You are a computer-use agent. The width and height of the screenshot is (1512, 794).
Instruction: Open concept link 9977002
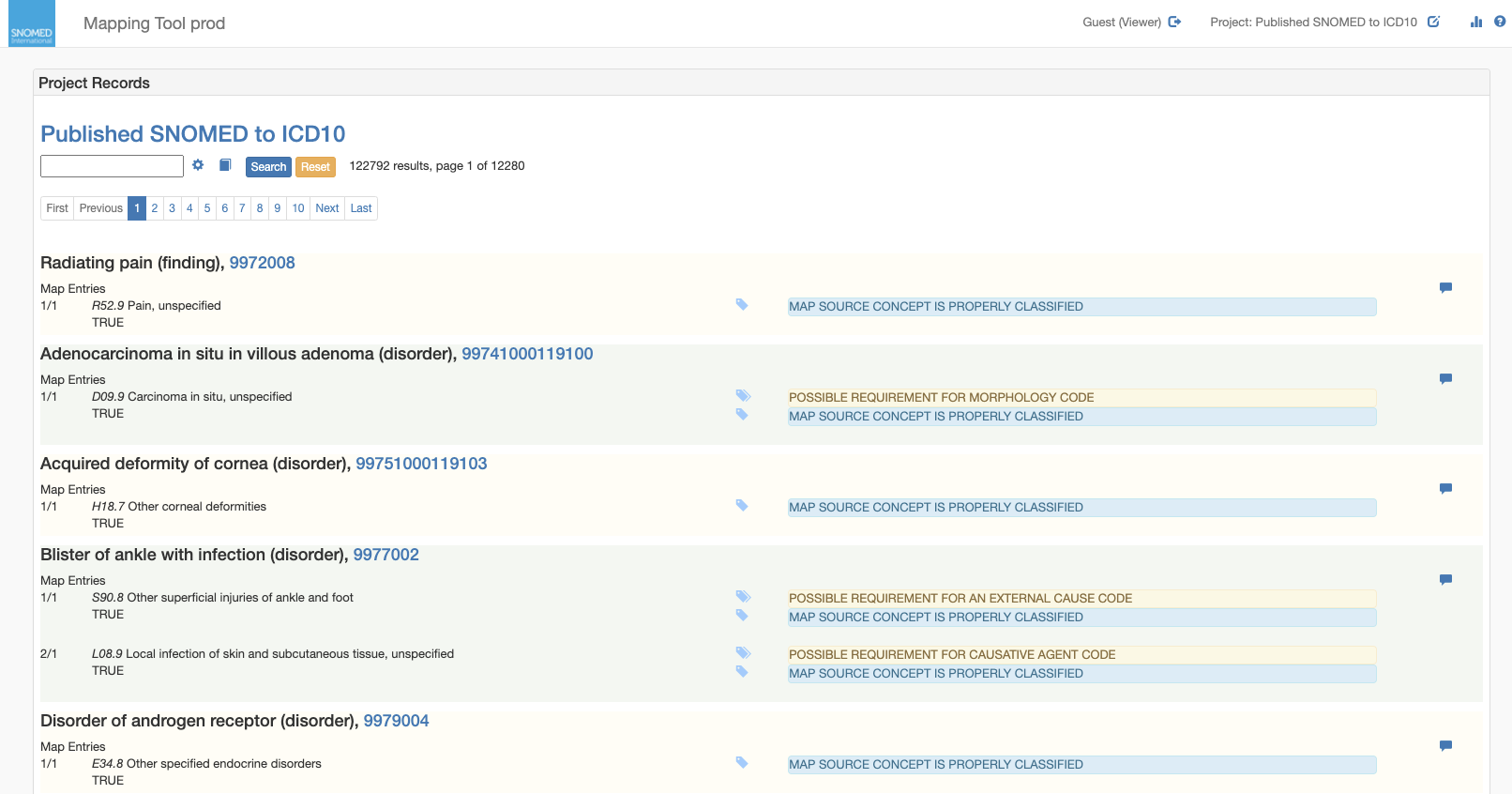click(x=386, y=555)
